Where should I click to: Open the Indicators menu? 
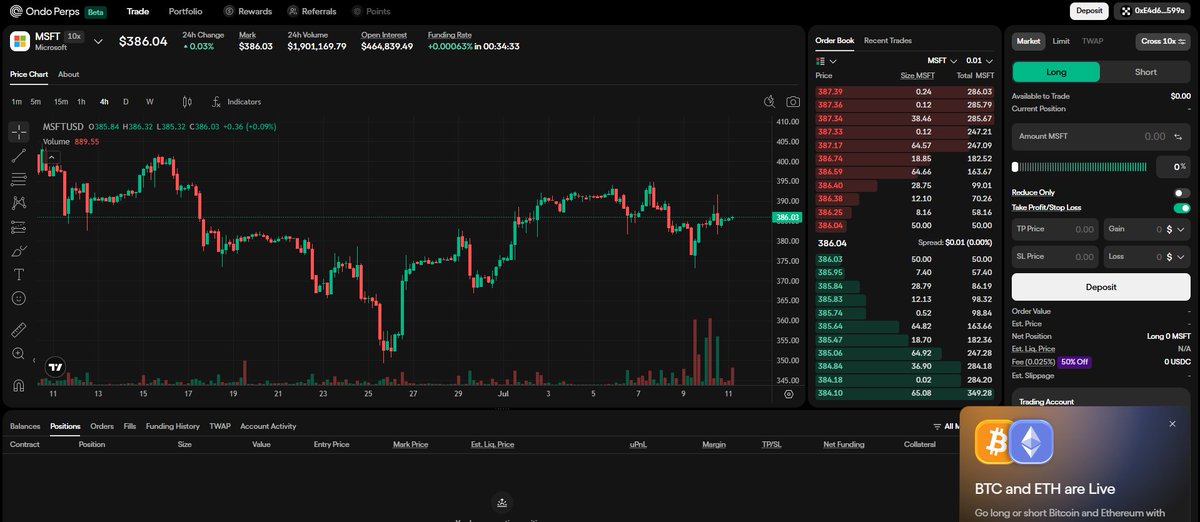[x=236, y=102]
